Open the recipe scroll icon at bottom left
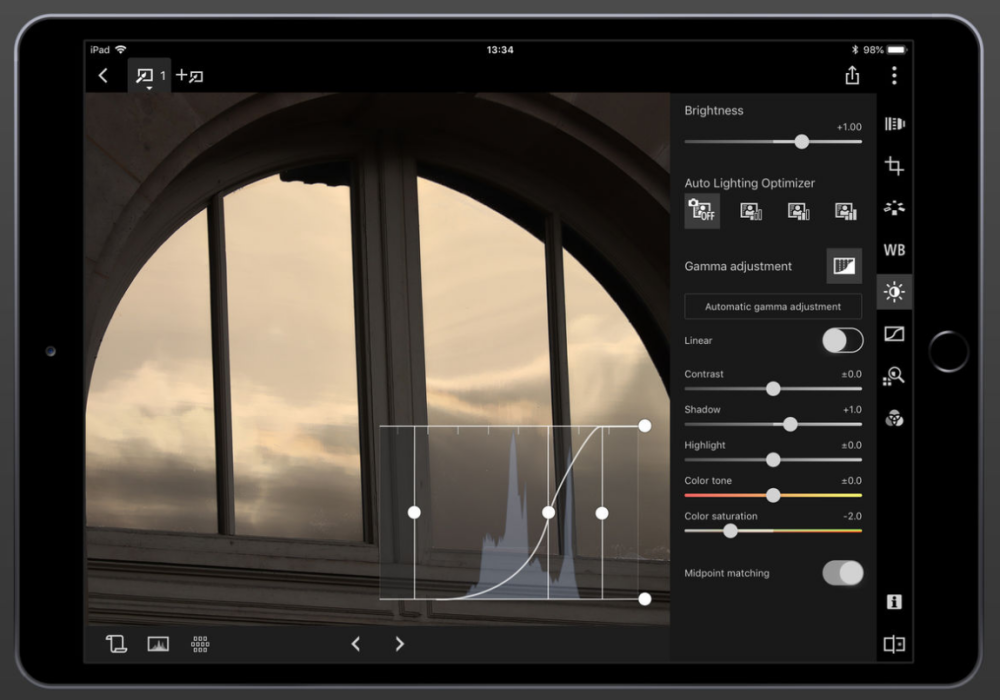This screenshot has width=1000, height=700. [x=116, y=644]
